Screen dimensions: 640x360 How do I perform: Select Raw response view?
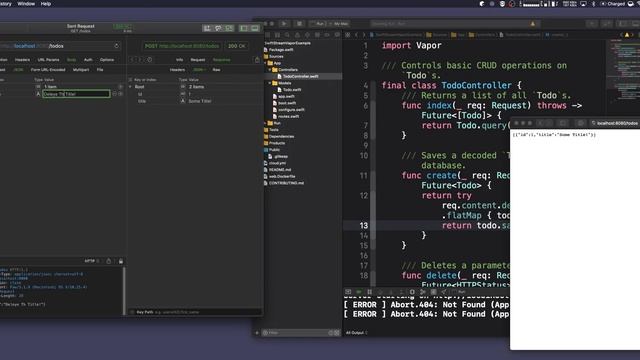pyautogui.click(x=216, y=70)
